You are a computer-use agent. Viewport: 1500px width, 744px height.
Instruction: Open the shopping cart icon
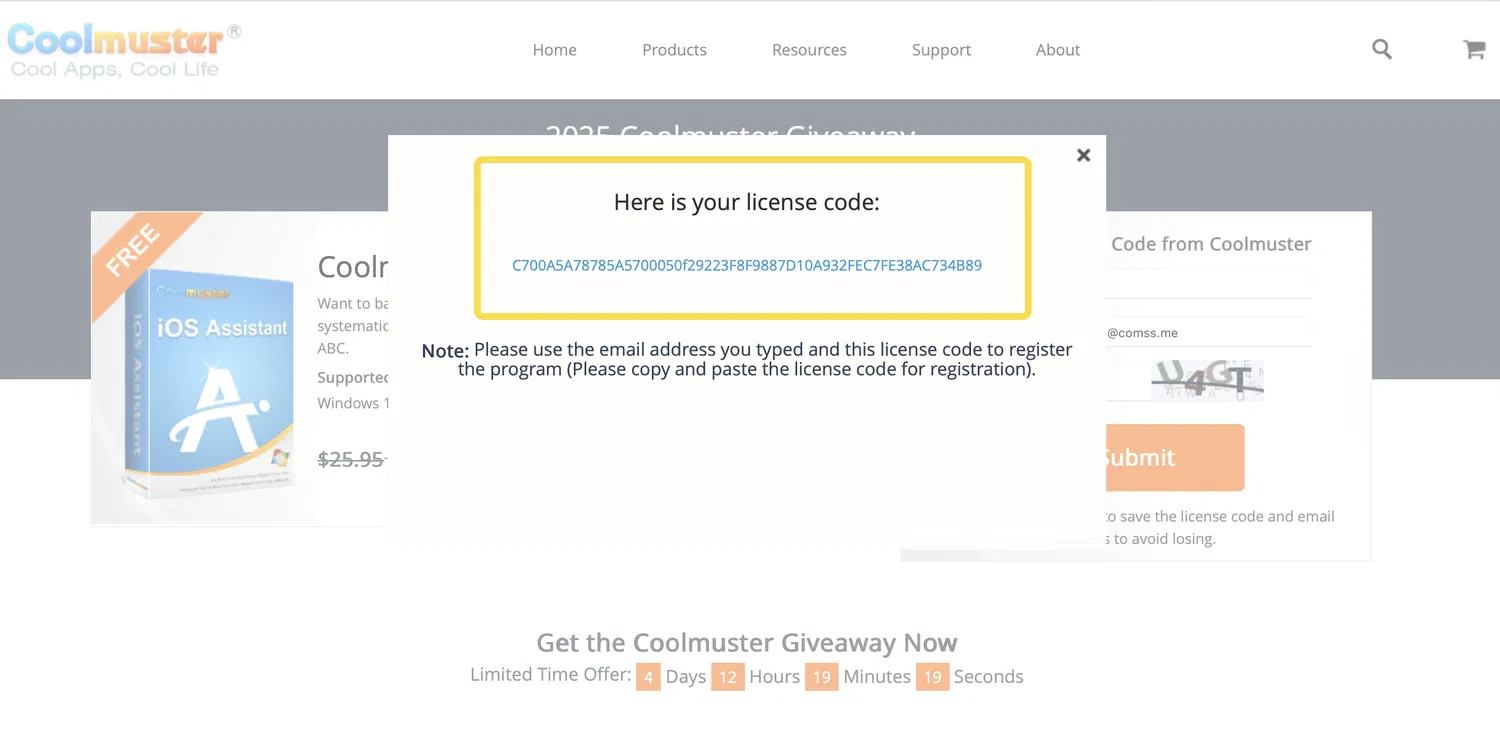point(1474,49)
